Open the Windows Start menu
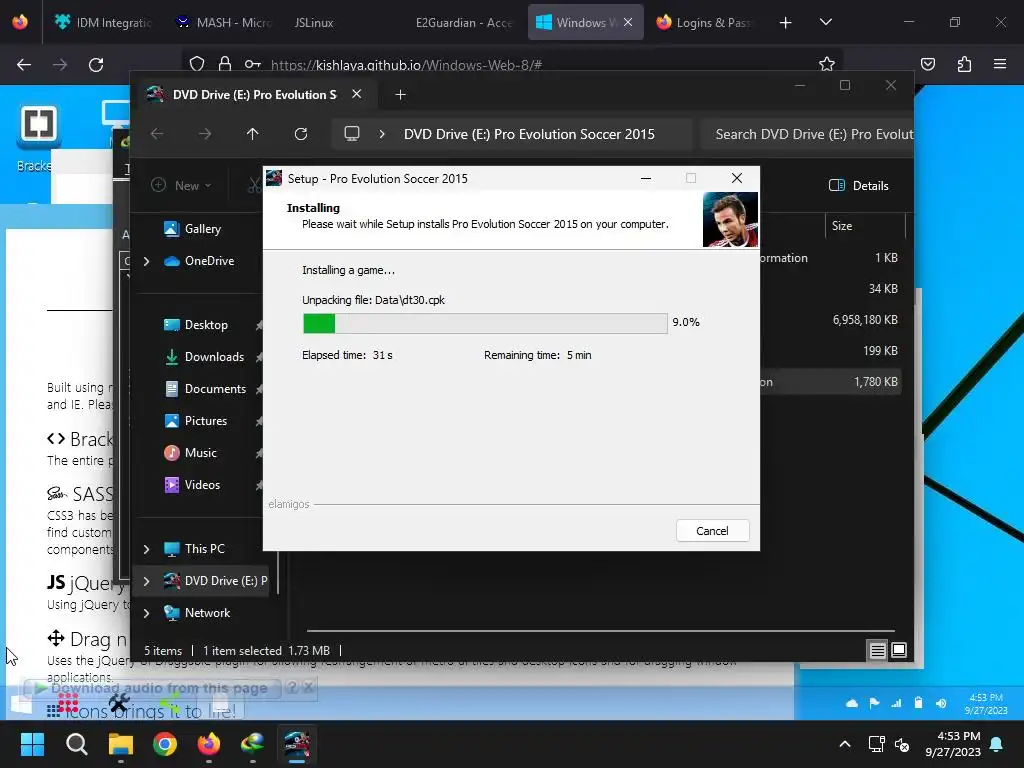Screen dimensions: 1024x768 pos(32,744)
